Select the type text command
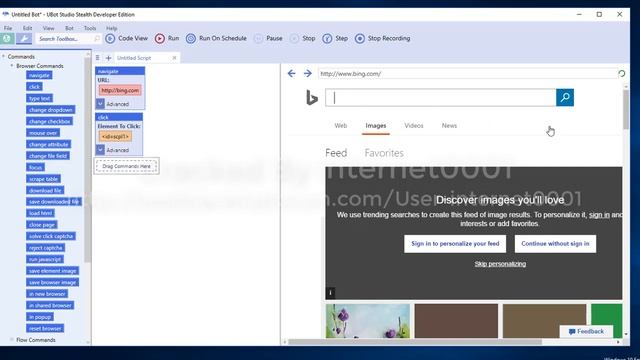The width and height of the screenshot is (640, 360). coord(40,98)
